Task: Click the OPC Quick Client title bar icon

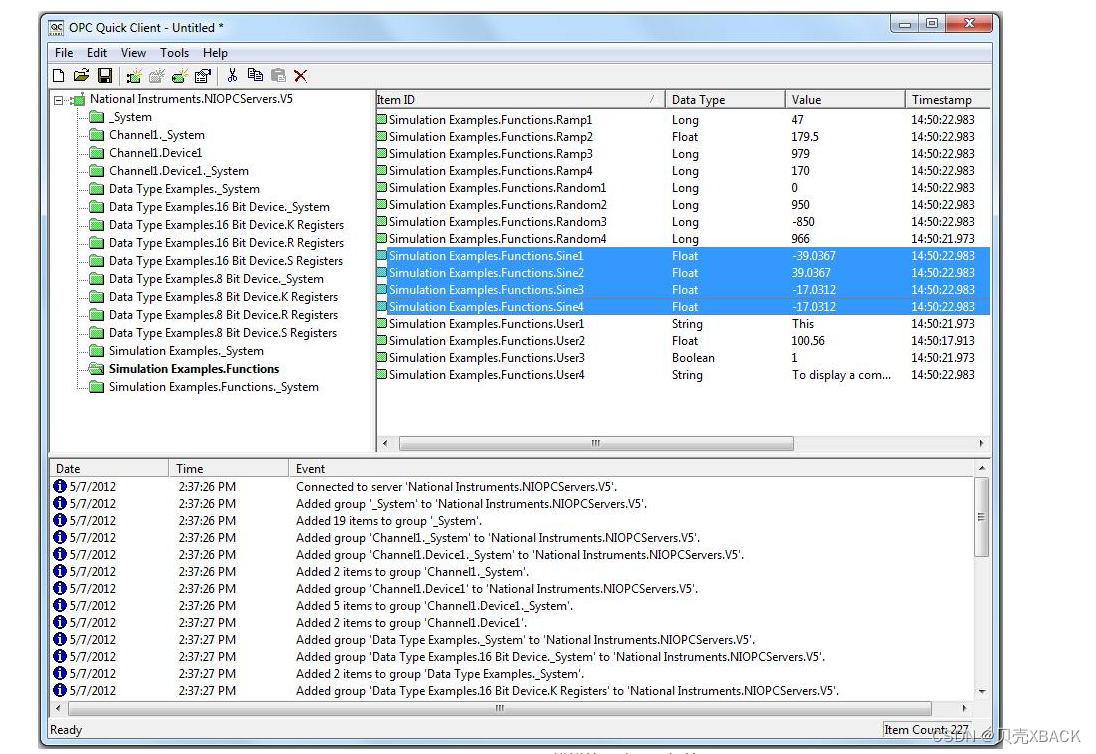Action: click(56, 28)
